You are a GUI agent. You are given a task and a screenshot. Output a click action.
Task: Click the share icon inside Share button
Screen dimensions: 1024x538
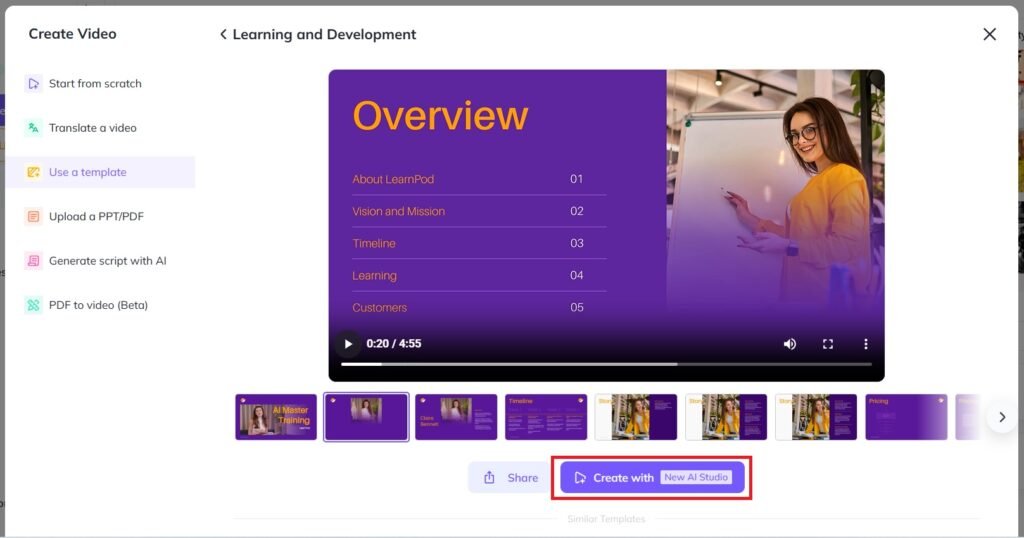(489, 478)
